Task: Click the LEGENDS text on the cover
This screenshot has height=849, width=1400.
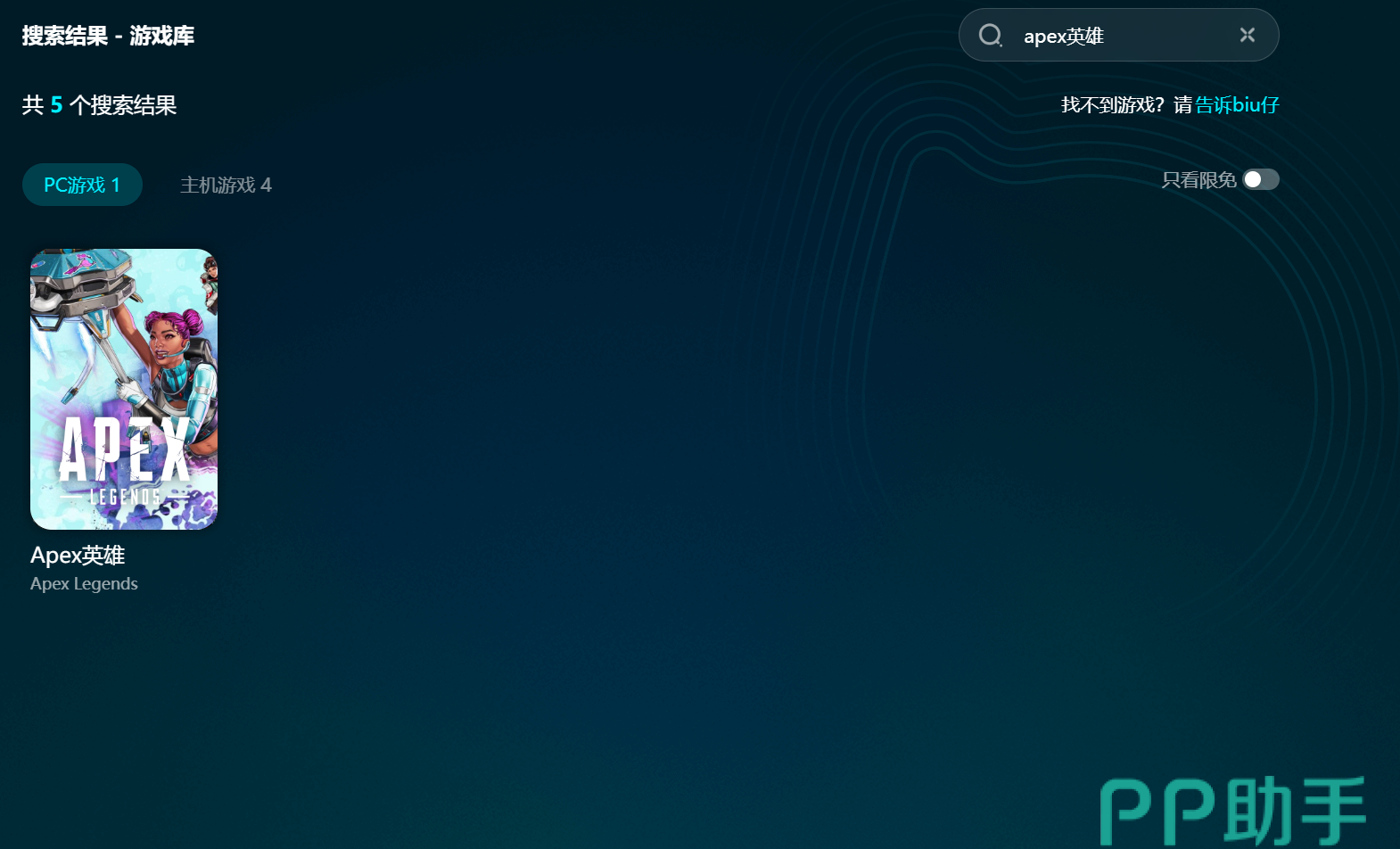Action: click(x=125, y=497)
